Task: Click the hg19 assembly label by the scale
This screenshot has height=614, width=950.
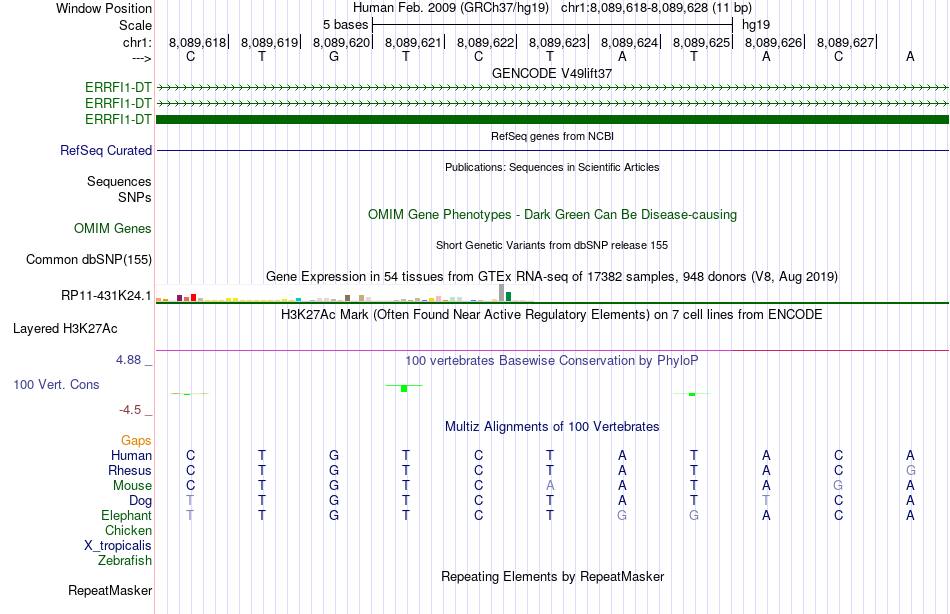Action: pyautogui.click(x=756, y=25)
